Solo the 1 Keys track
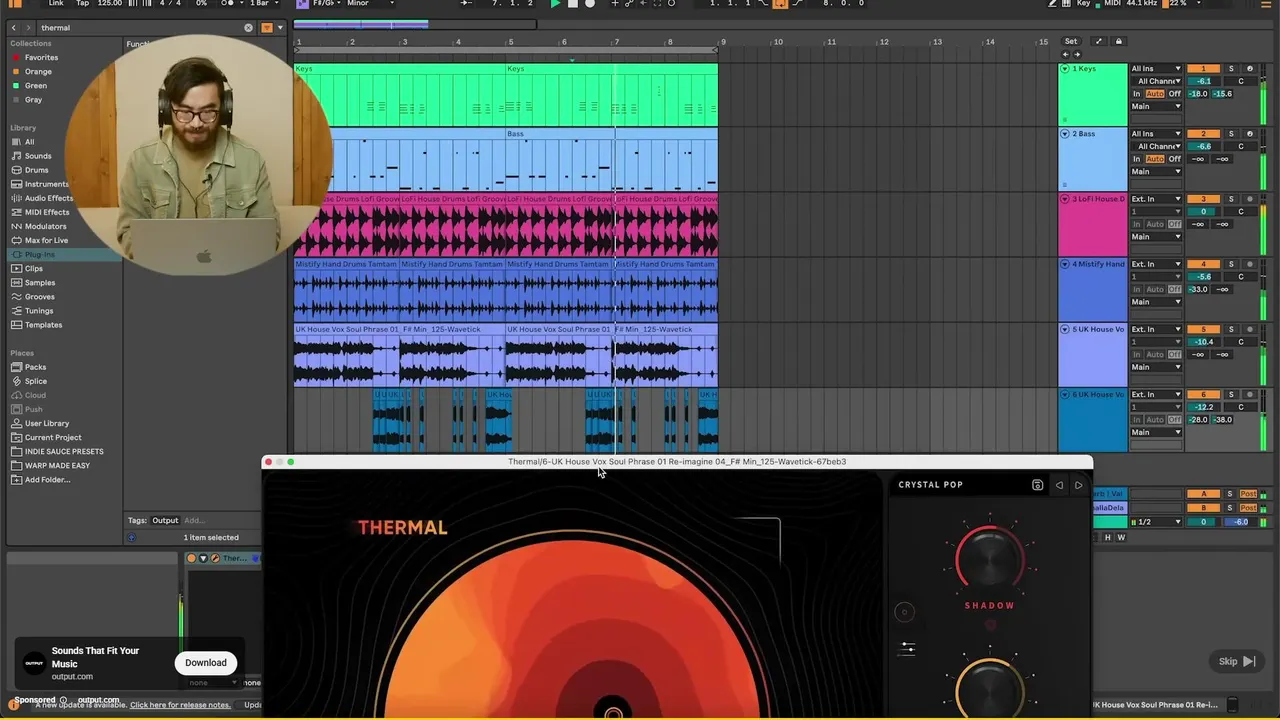Screen dimensions: 1280x720 click(1231, 69)
